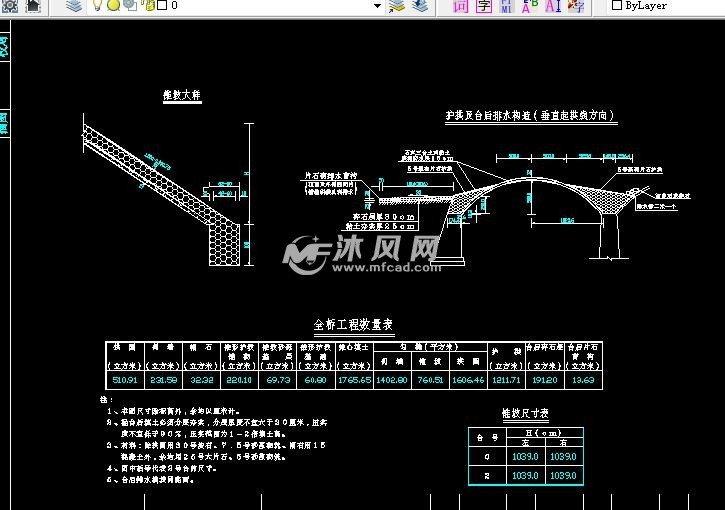The image size is (725, 510).
Task: Click the table value 760.51
Action: [x=430, y=380]
